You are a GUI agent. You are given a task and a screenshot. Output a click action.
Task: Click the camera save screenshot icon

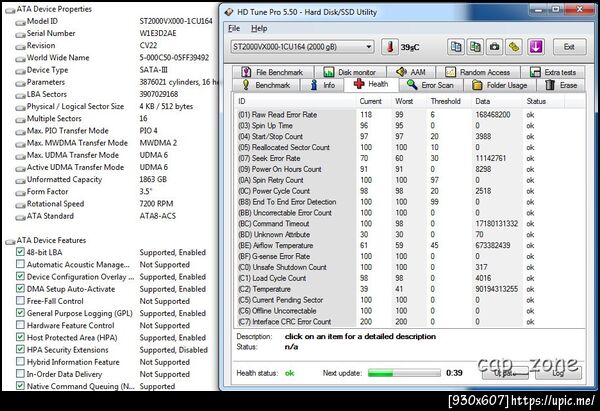pos(494,47)
